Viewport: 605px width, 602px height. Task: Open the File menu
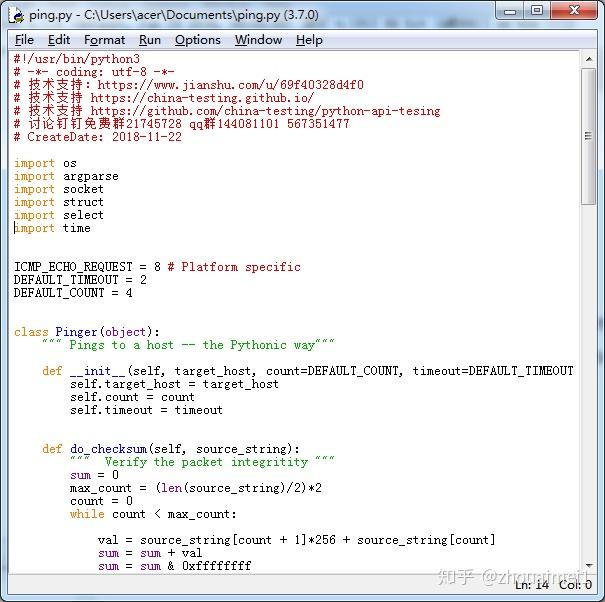(x=24, y=40)
